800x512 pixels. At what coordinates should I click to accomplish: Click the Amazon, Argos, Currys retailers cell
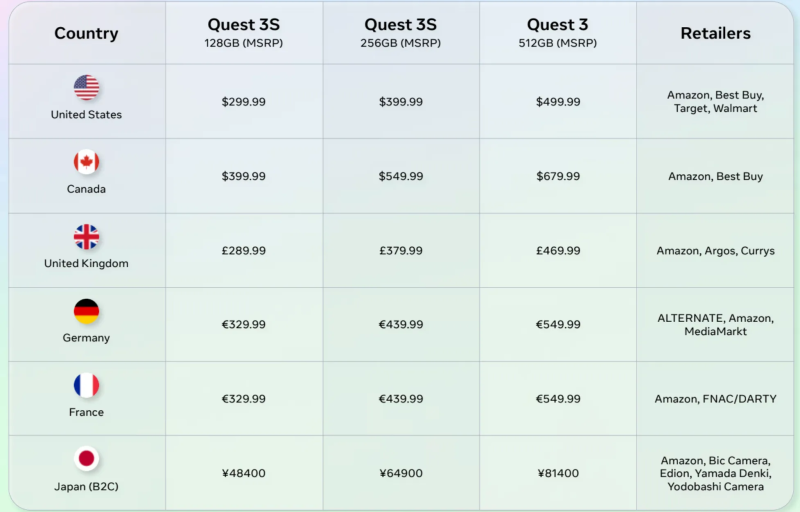pos(715,251)
